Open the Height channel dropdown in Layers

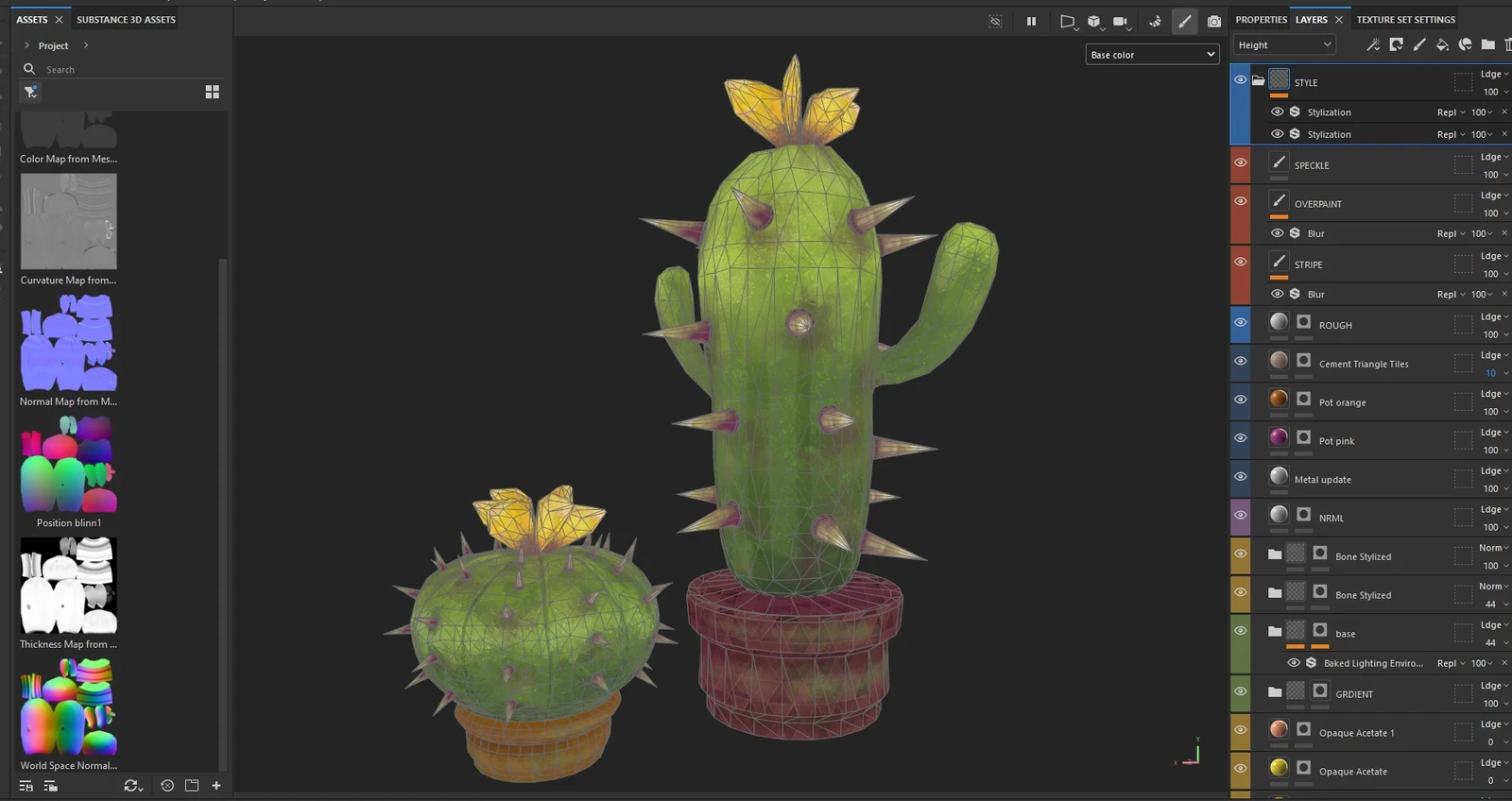click(1283, 44)
